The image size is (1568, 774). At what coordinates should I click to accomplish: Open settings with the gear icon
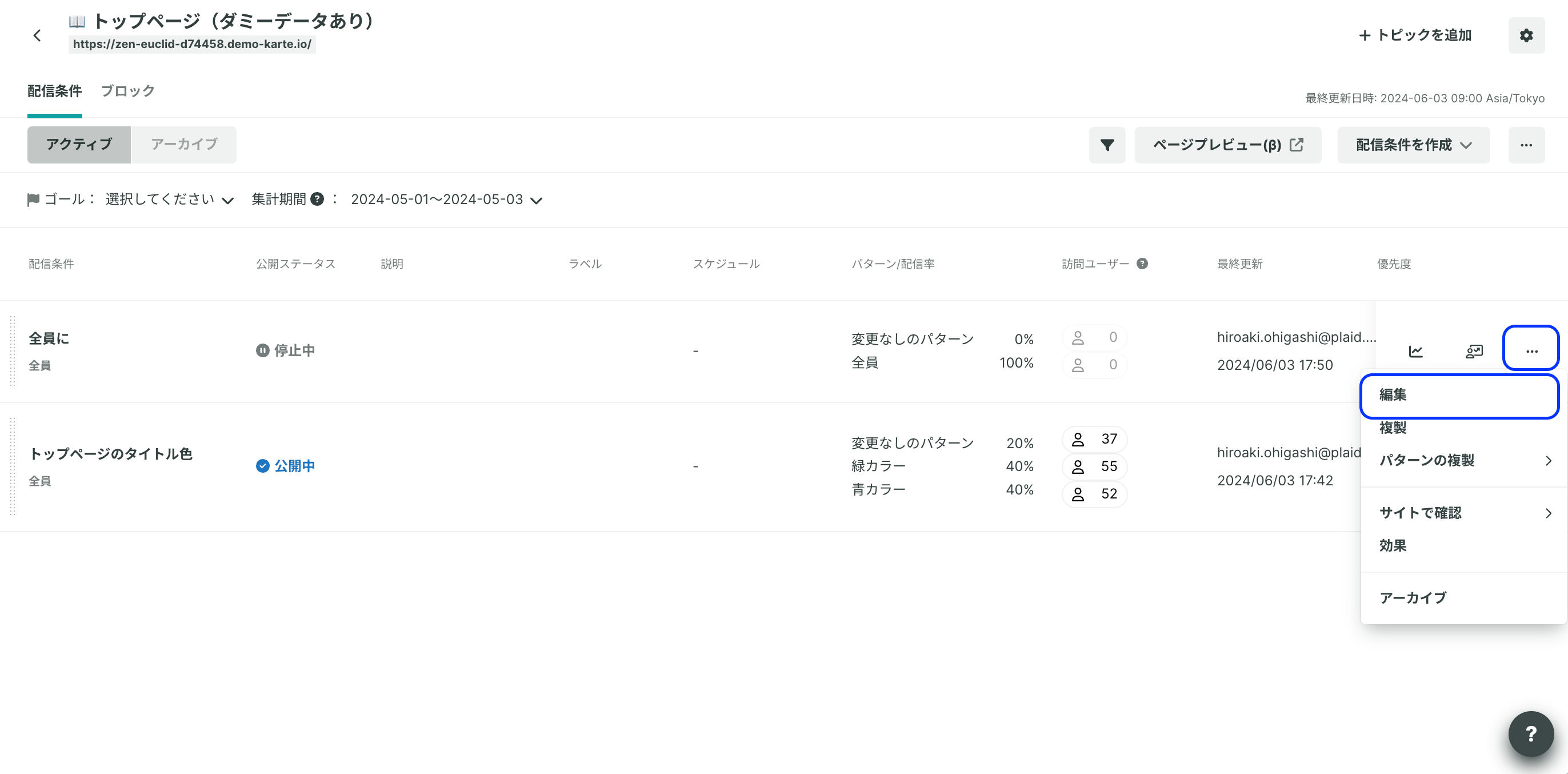point(1526,35)
